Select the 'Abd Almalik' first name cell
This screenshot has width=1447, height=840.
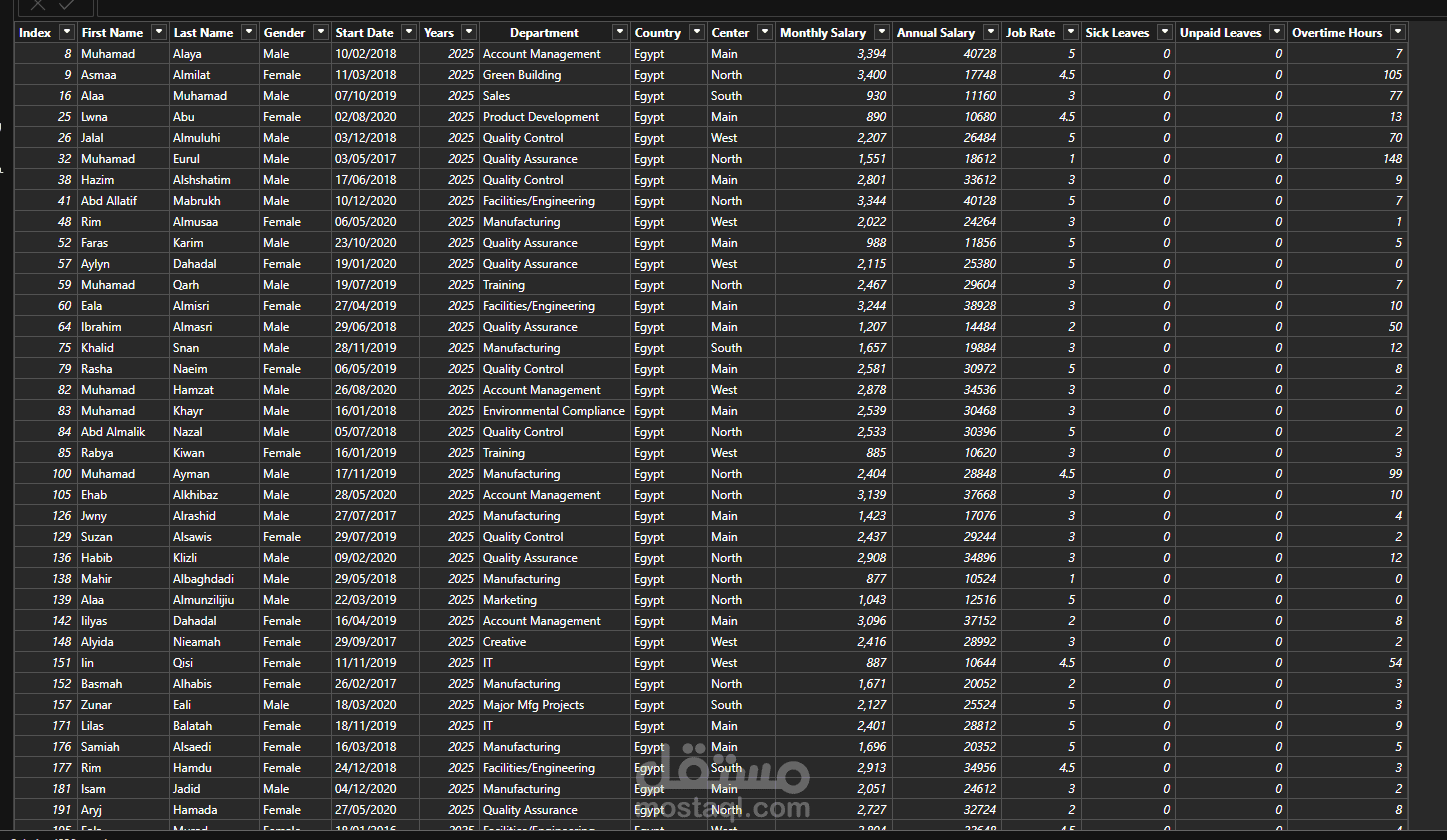122,432
